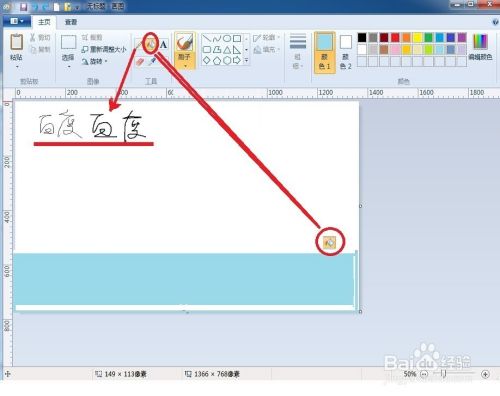The height and width of the screenshot is (396, 500).
Task: Click the zoom out minus button
Action: point(424,374)
